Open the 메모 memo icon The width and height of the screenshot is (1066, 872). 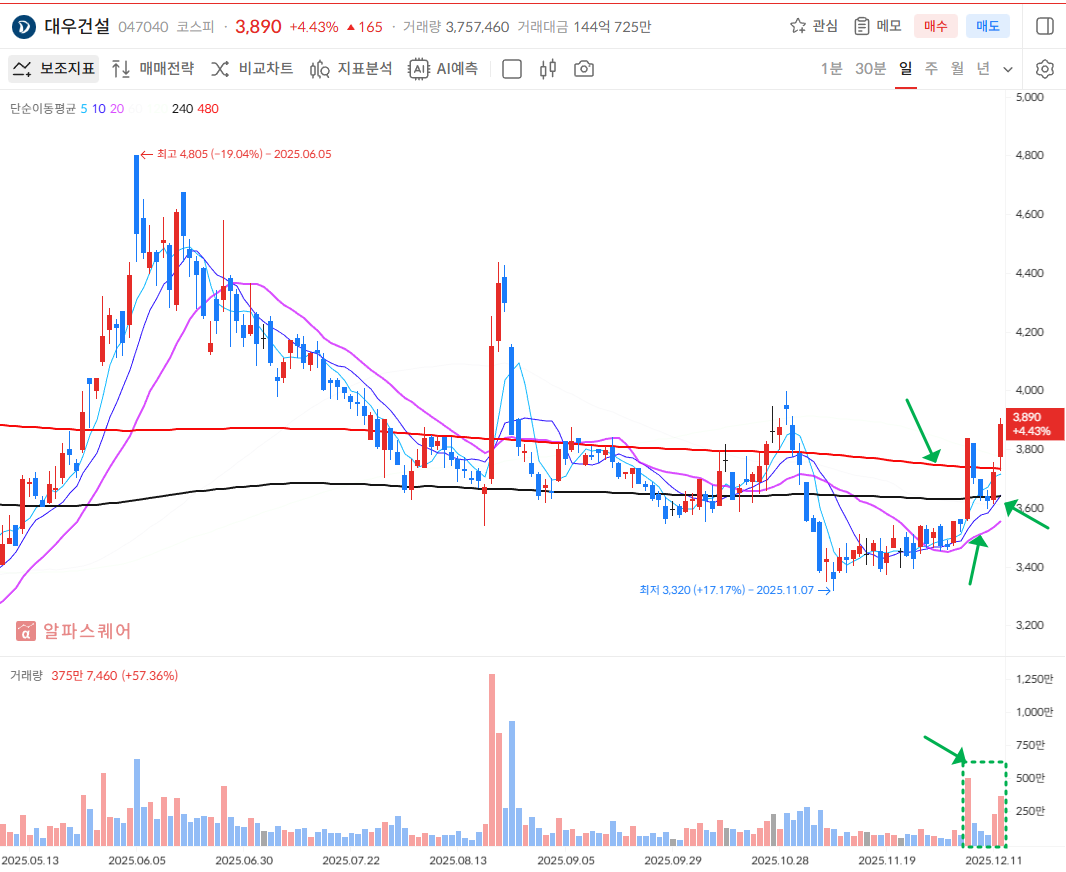(862, 26)
